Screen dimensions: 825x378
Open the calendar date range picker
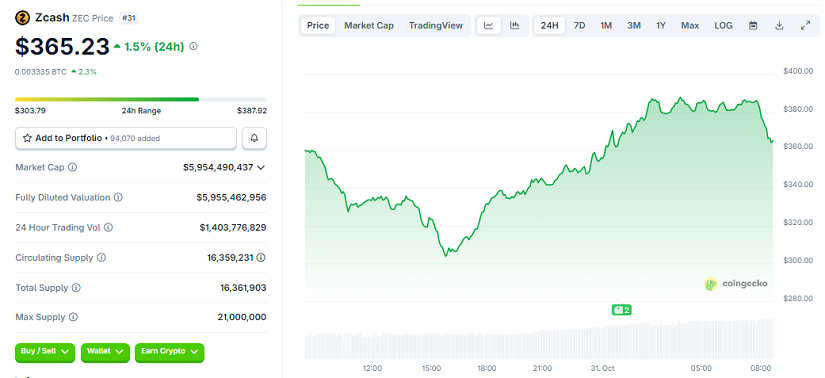(753, 25)
